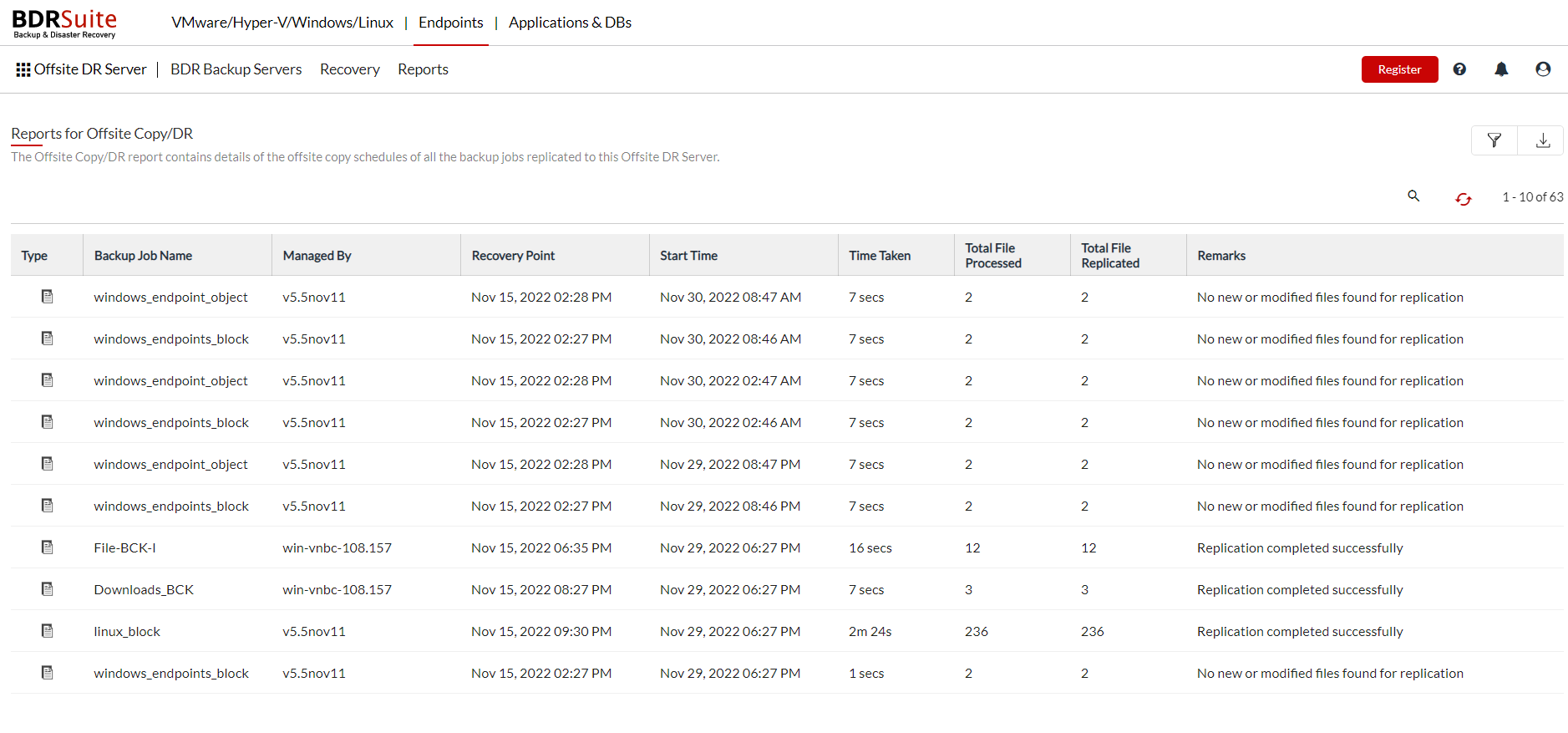Click the 2m 24s time taken value
Viewport: 1568px width, 733px height.
pos(870,631)
